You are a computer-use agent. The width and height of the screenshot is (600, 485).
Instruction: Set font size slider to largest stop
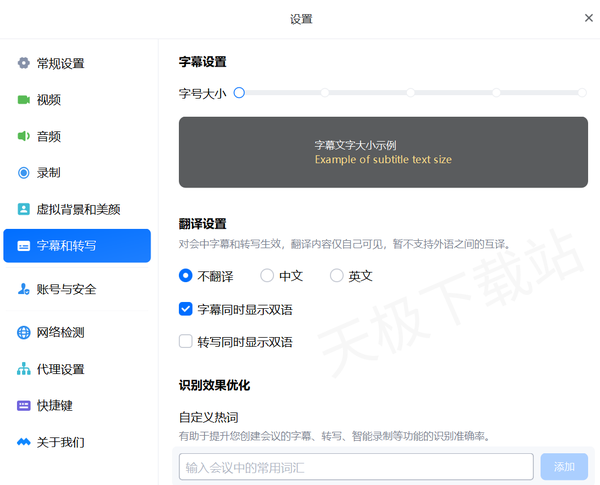pyautogui.click(x=582, y=93)
